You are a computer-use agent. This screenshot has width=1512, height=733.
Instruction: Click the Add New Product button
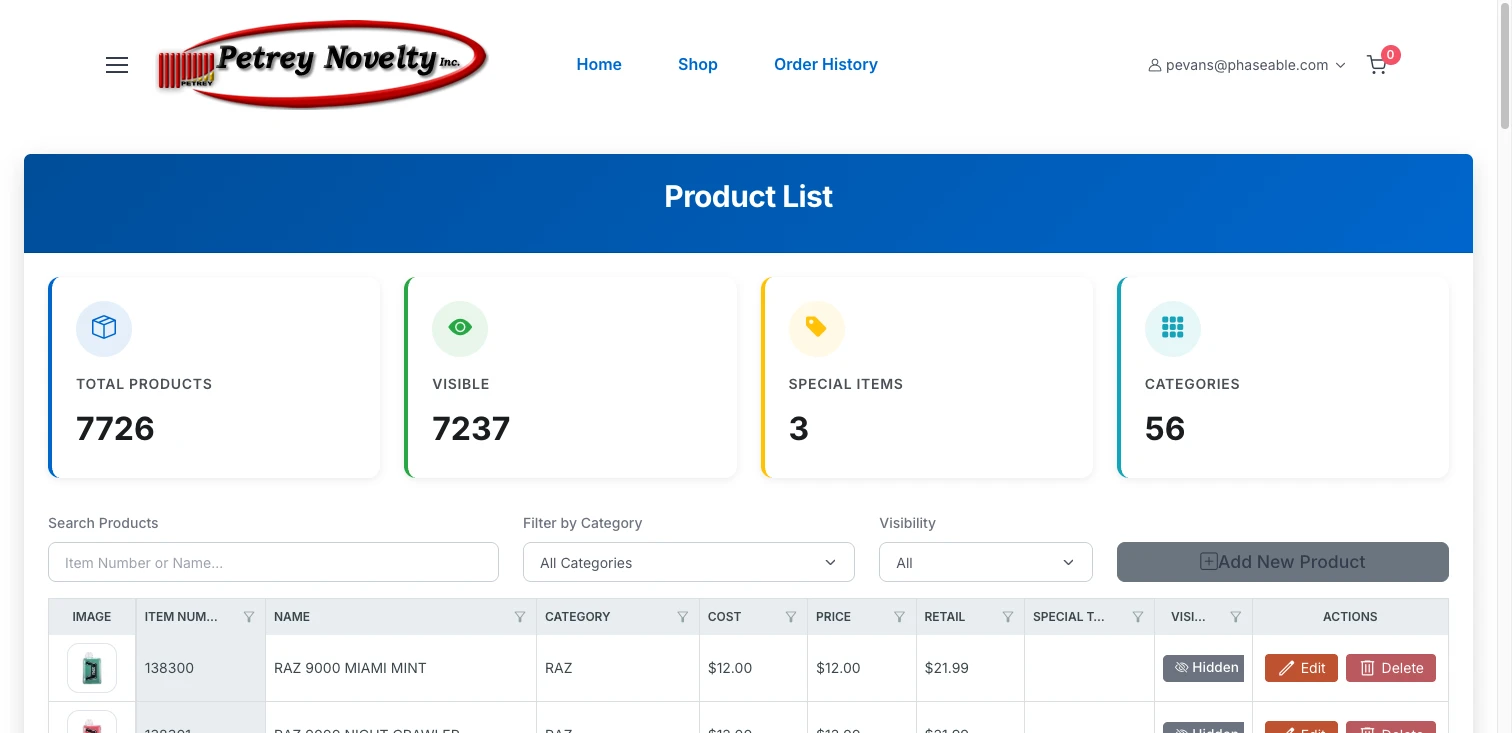[x=1282, y=562]
